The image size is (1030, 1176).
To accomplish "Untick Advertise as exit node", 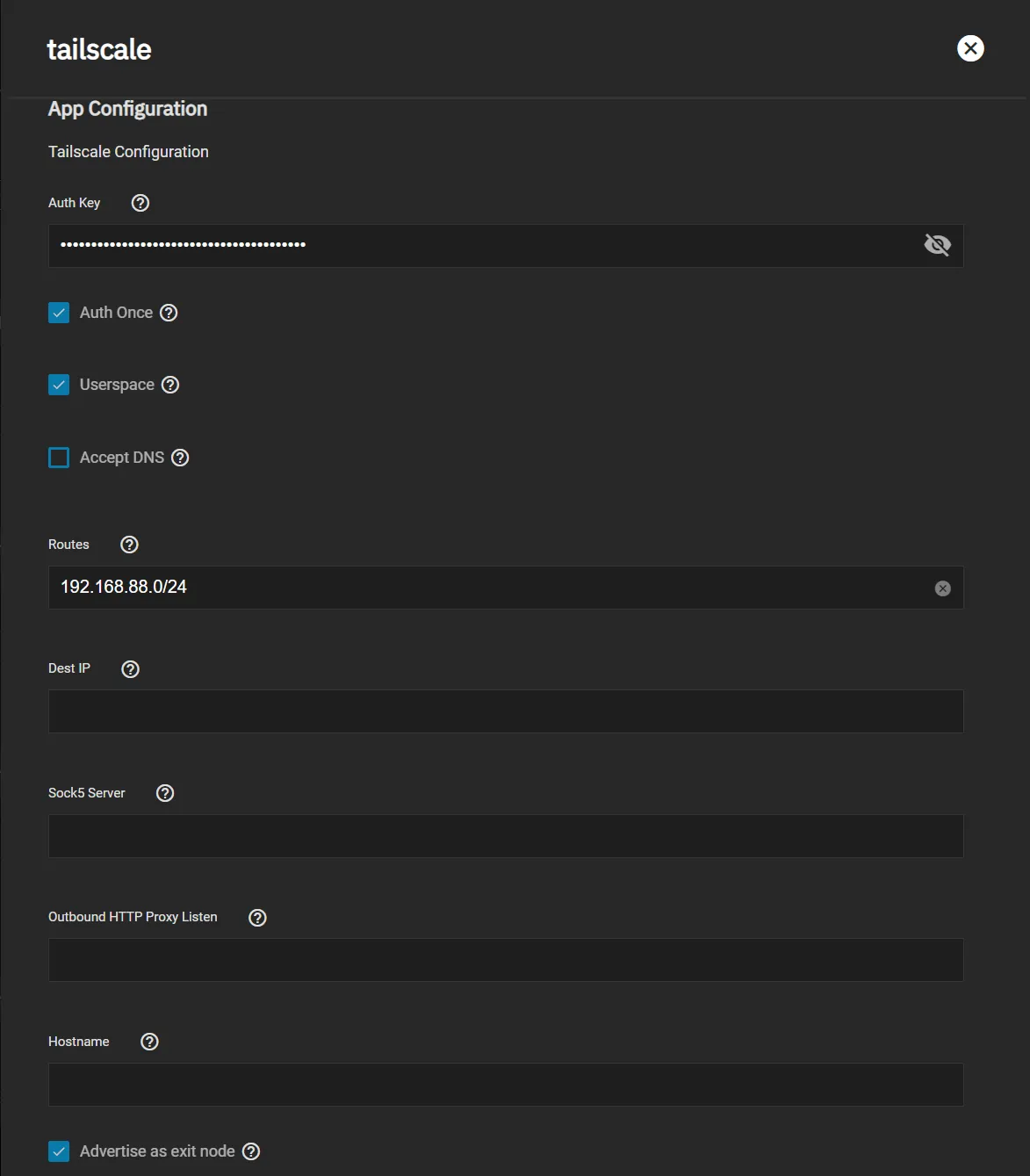I will click(59, 1151).
